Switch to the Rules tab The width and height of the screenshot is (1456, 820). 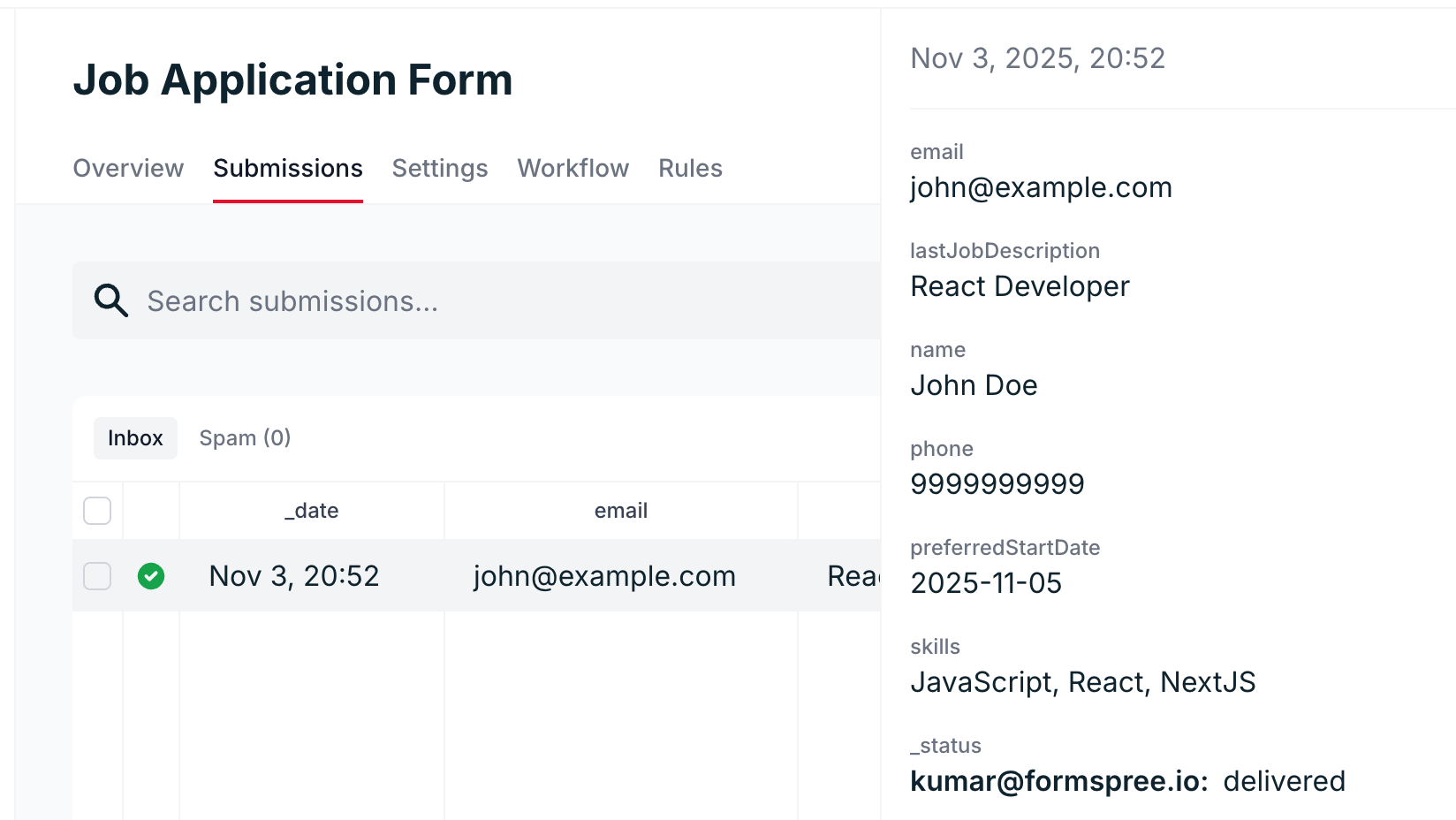tap(690, 168)
